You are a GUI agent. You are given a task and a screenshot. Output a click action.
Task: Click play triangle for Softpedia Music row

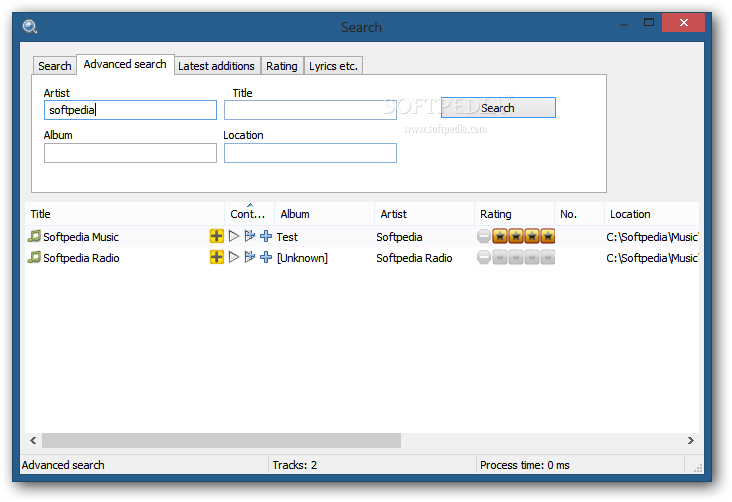(234, 236)
